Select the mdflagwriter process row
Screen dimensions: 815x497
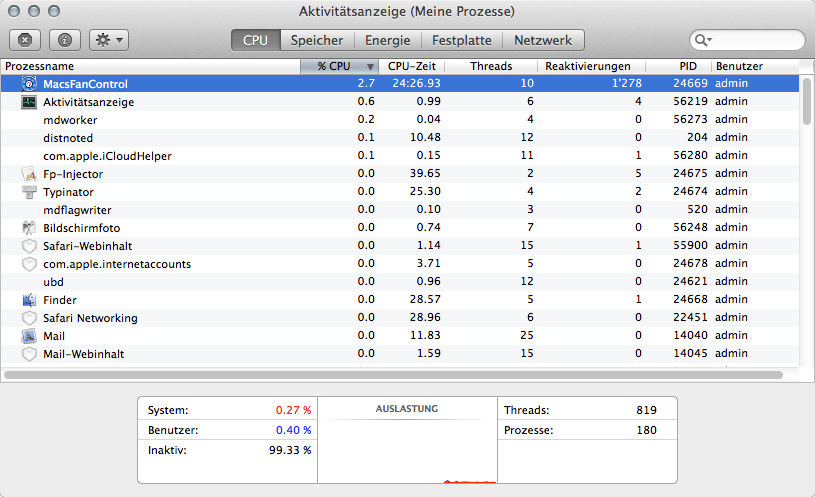(x=400, y=210)
